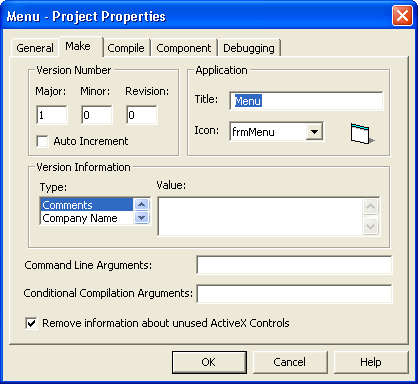Switch to the General tab
Screen dimensions: 418x384
35,48
